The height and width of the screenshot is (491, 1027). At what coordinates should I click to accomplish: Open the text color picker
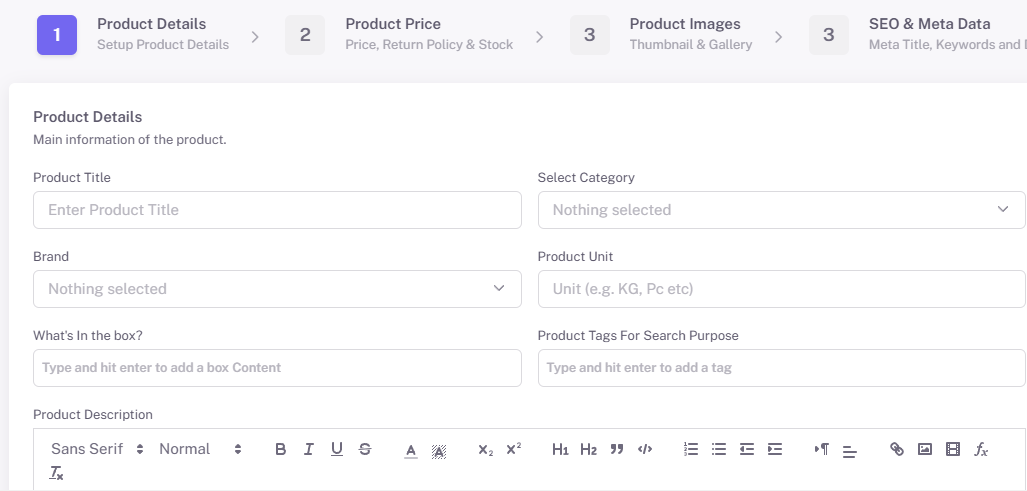411,450
